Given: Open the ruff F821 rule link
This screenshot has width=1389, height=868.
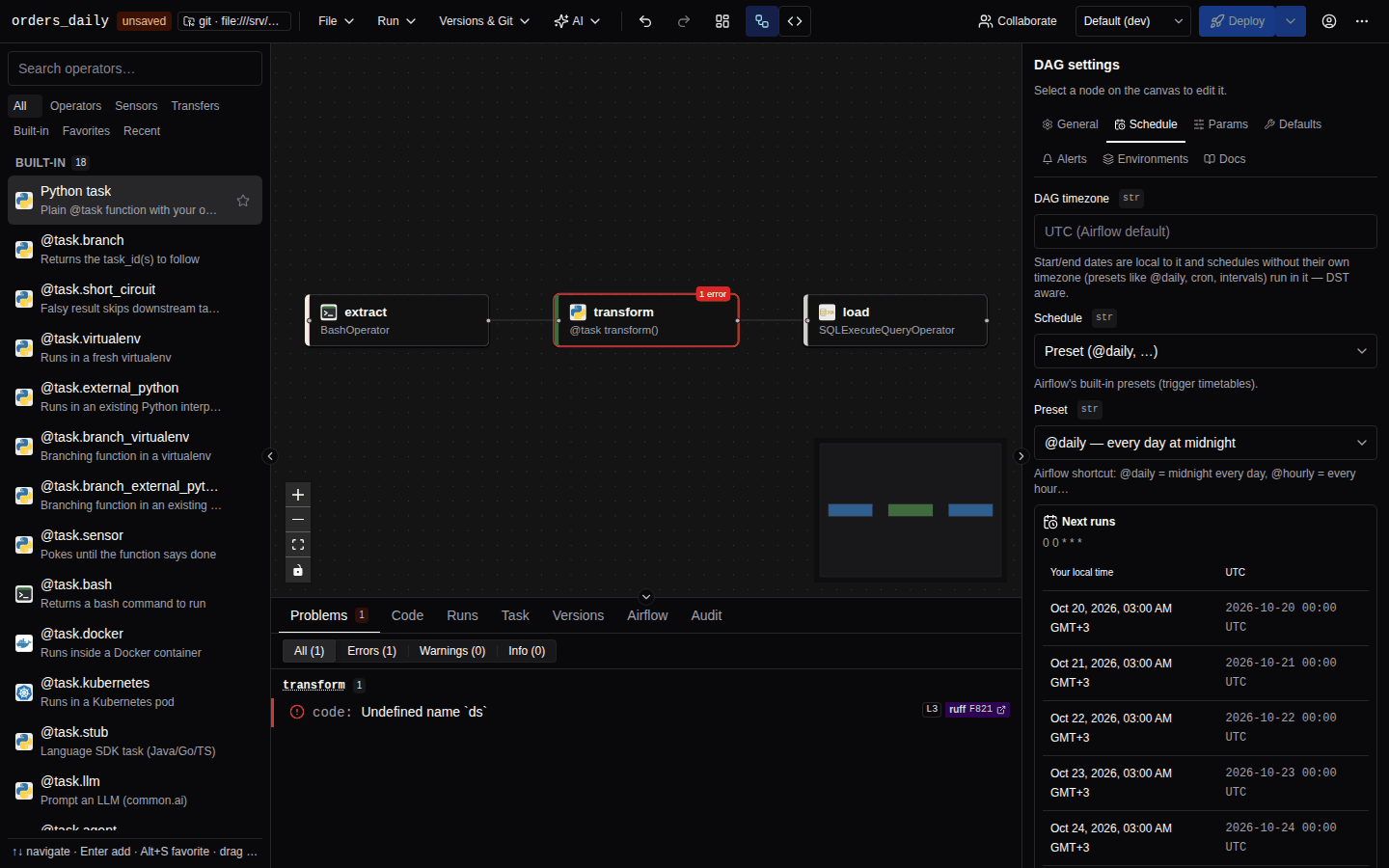Looking at the screenshot, I should 977,709.
